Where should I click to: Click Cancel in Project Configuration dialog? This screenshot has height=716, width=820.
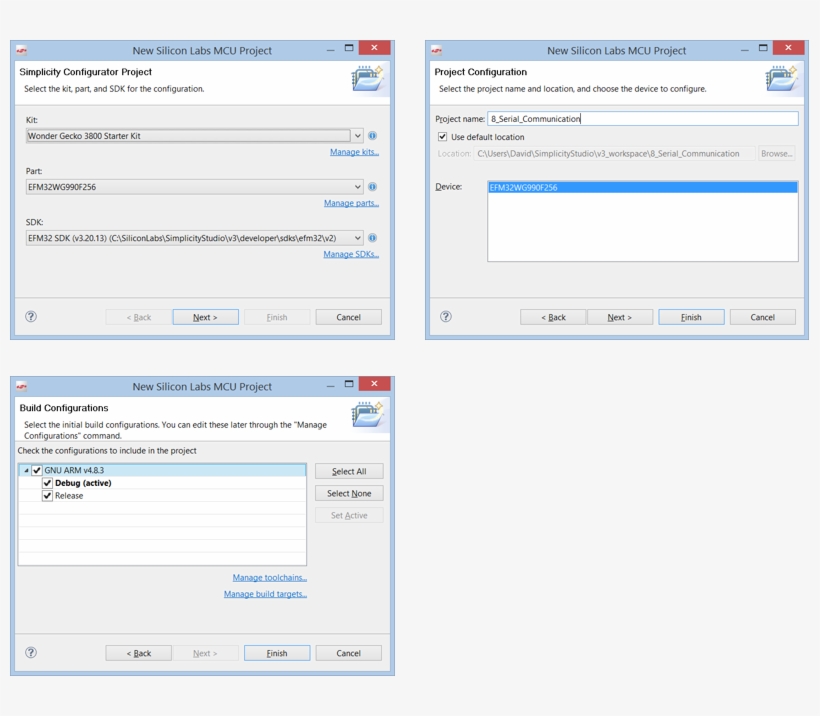(762, 317)
